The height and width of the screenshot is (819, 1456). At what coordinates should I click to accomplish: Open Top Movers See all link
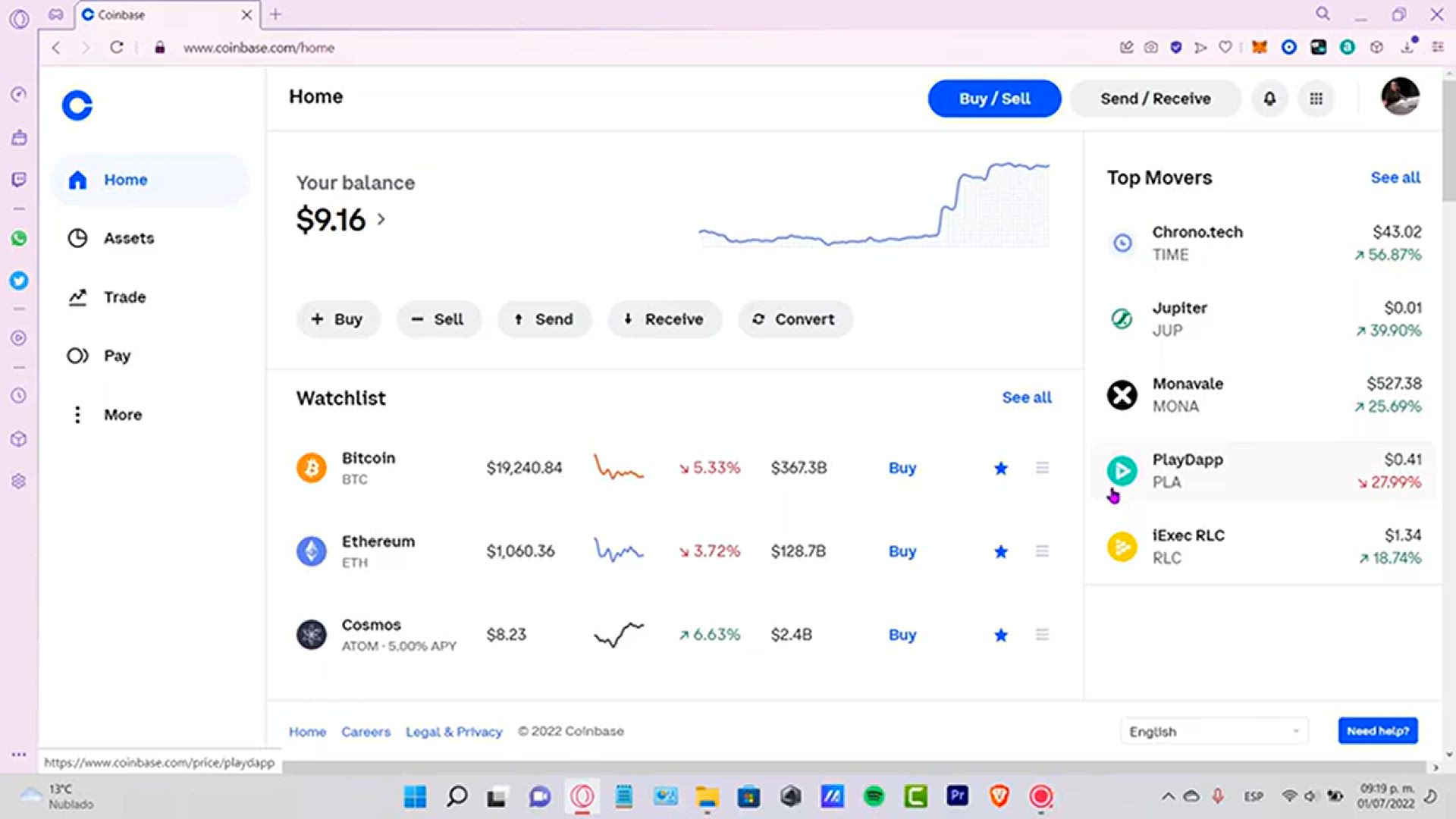tap(1395, 177)
